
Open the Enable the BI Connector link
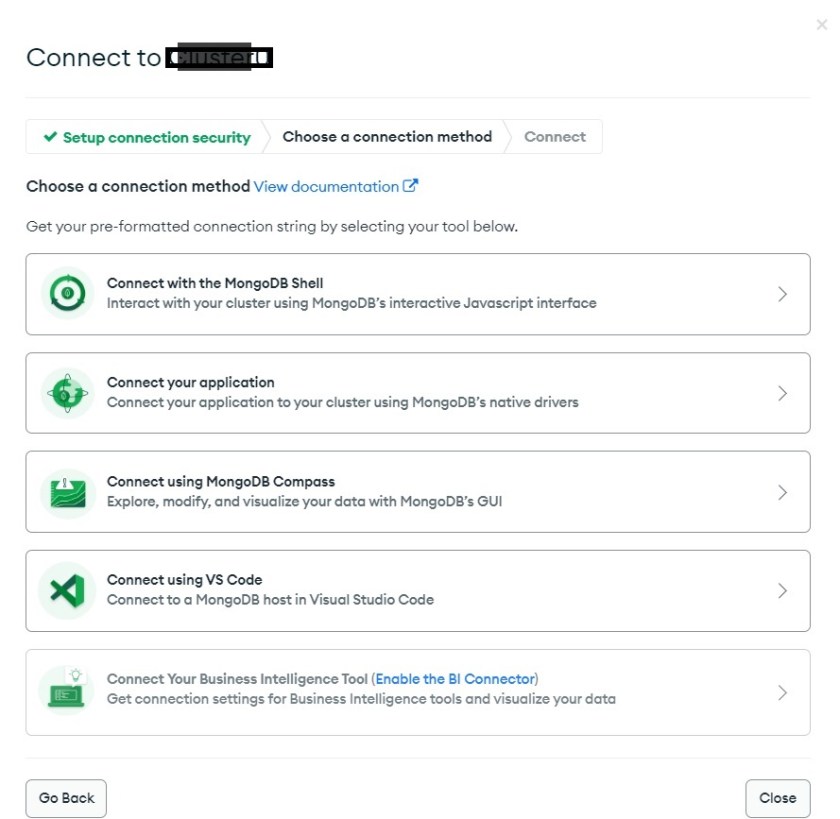point(457,678)
